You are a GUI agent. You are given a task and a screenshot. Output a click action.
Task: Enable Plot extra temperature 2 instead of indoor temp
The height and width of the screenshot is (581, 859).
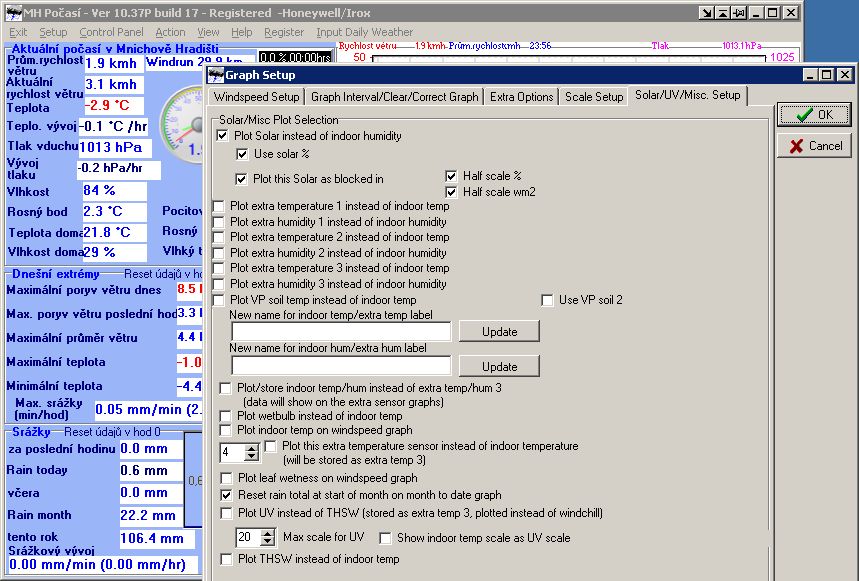coord(219,237)
